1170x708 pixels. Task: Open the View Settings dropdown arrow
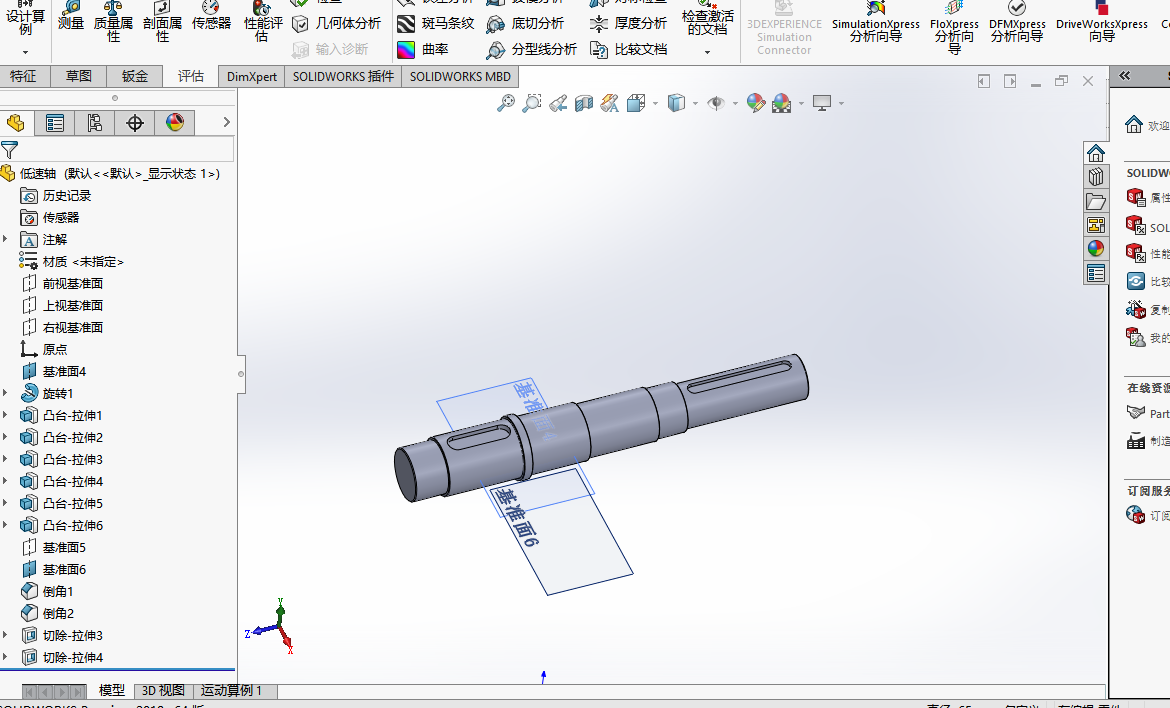pos(841,103)
